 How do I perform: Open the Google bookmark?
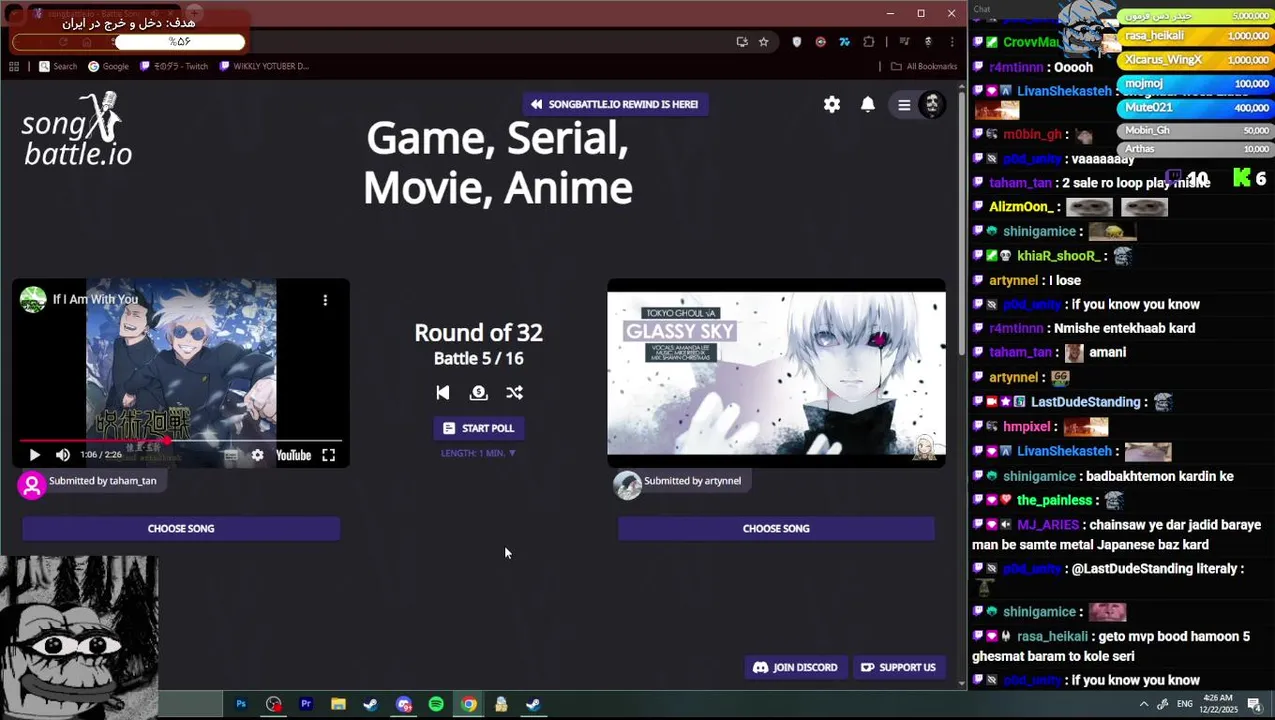(x=108, y=66)
